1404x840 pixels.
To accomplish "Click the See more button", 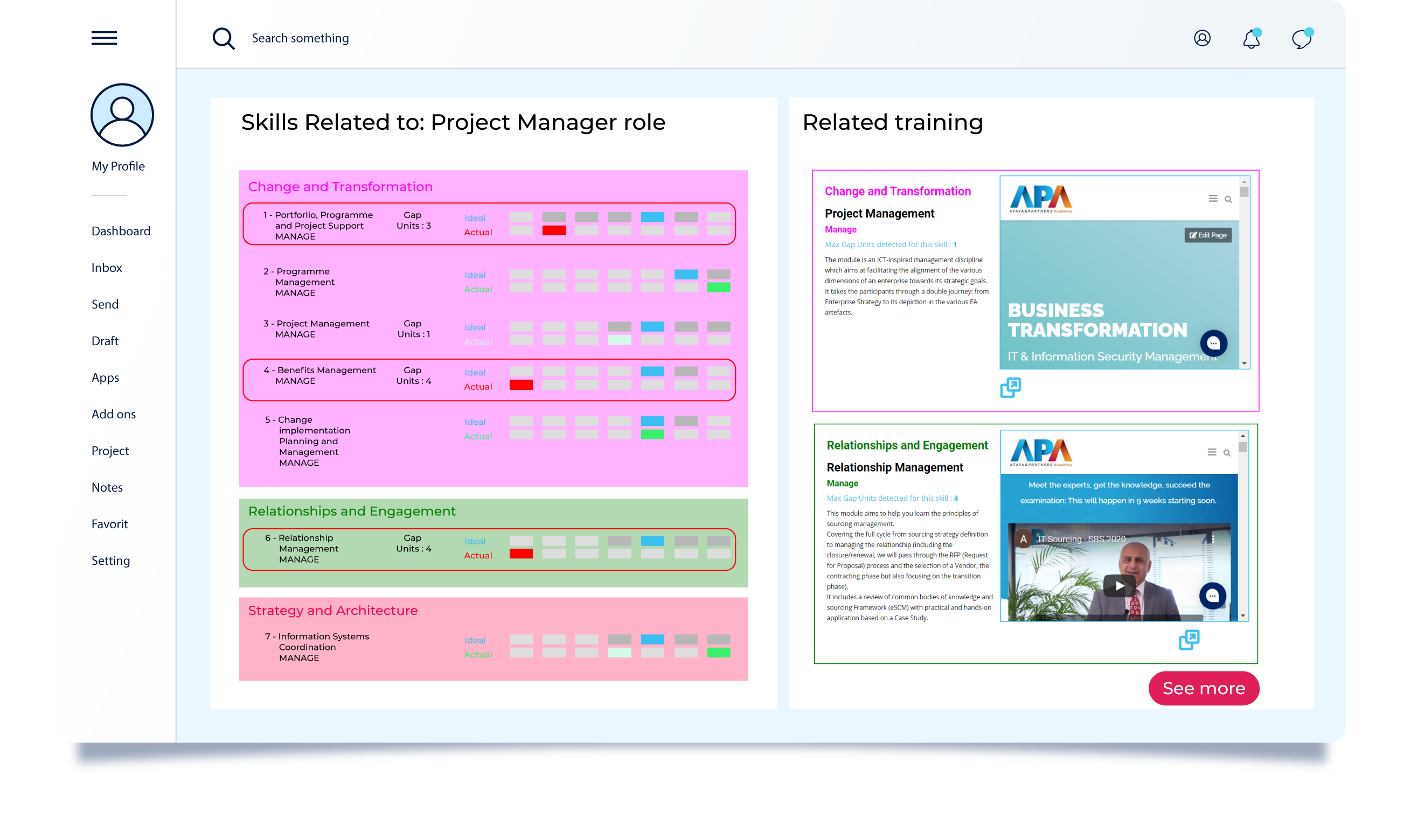I will [x=1204, y=688].
